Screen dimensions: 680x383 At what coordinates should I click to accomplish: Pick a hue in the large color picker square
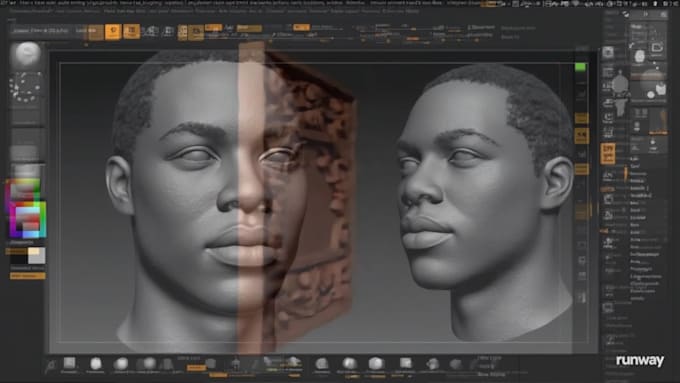coord(28,219)
